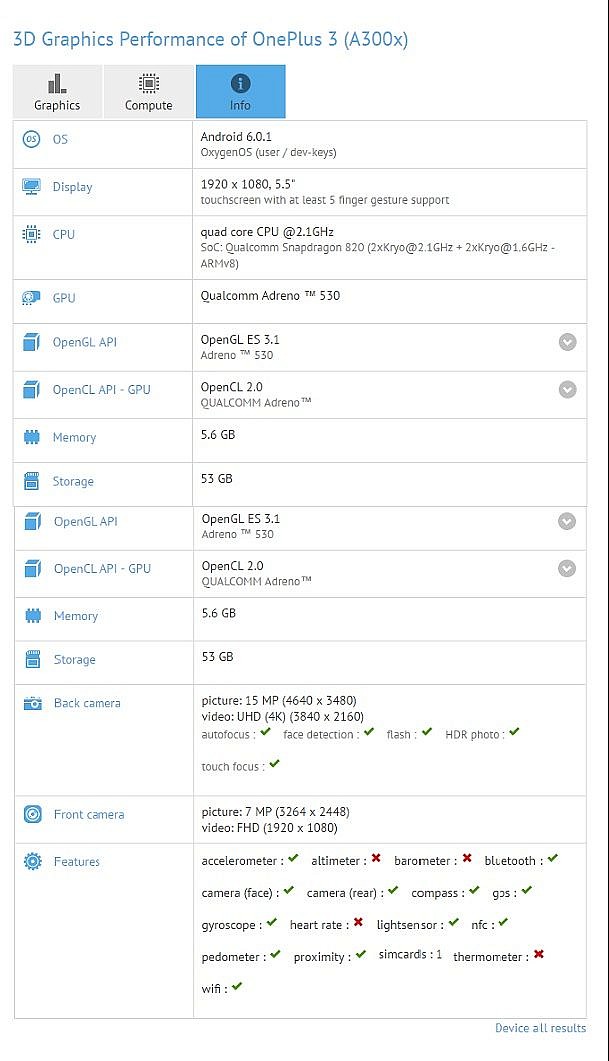Image resolution: width=609 pixels, height=1061 pixels.
Task: Click the Back camera row label
Action: [x=87, y=704]
